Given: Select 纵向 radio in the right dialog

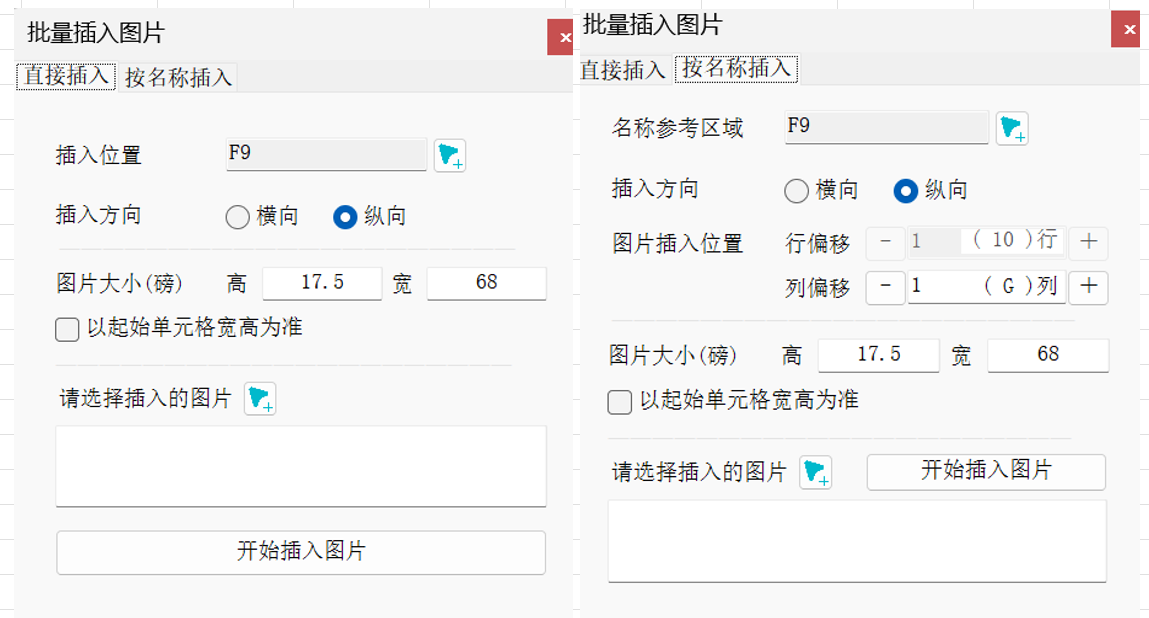Looking at the screenshot, I should [905, 191].
